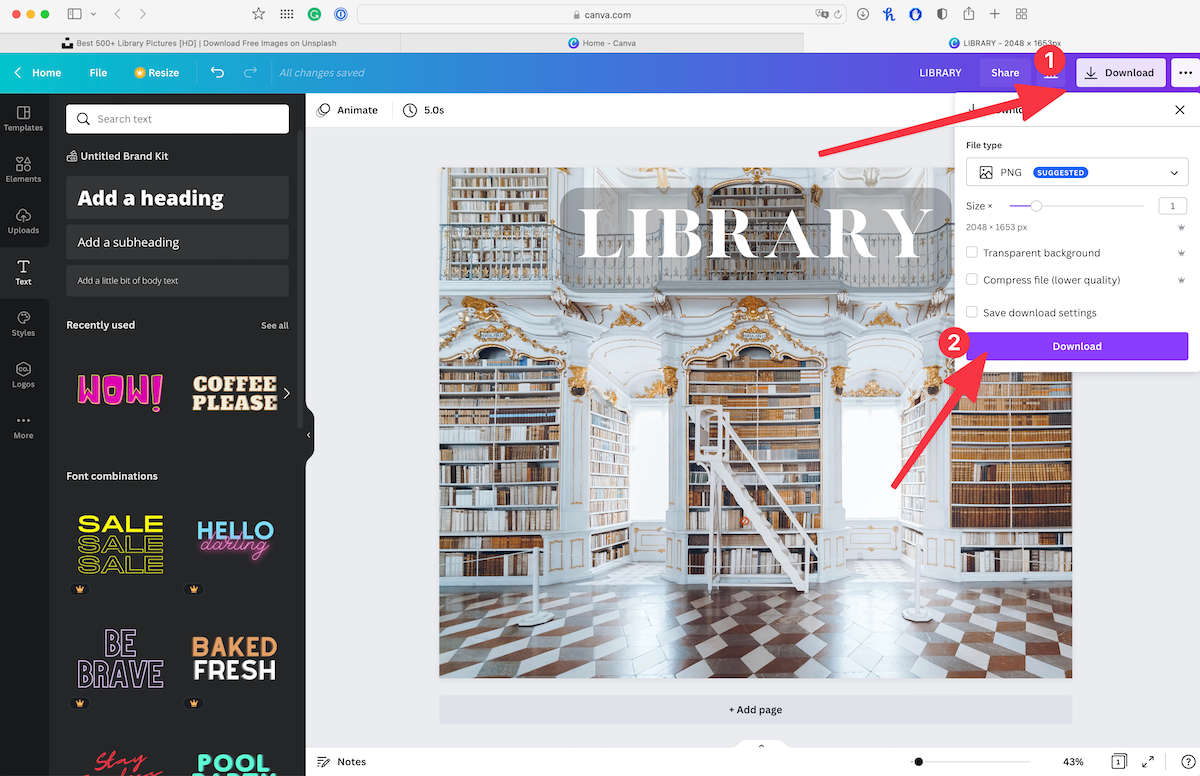Open the PNG file type dropdown

(1077, 173)
